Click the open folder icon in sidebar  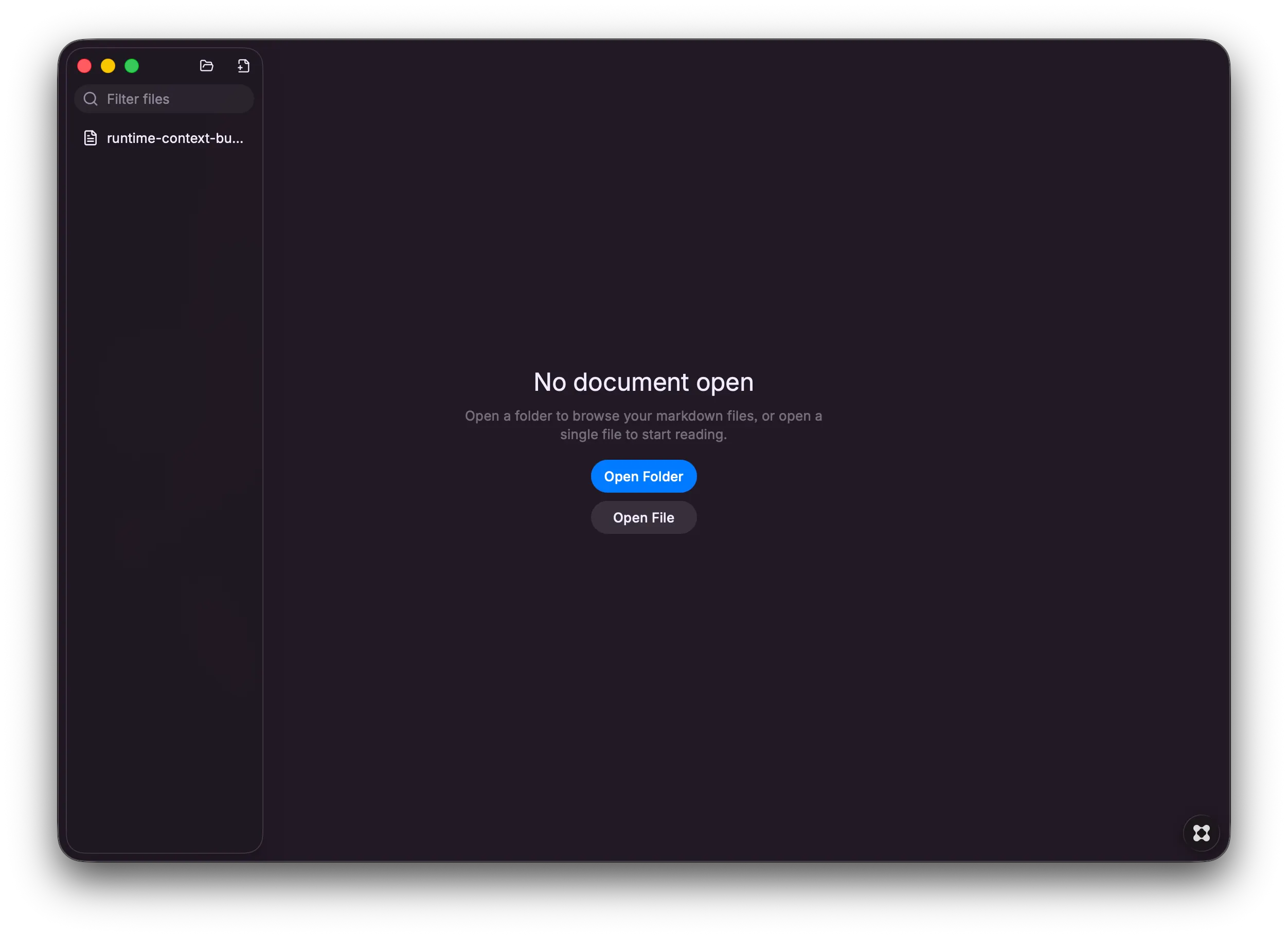tap(207, 66)
